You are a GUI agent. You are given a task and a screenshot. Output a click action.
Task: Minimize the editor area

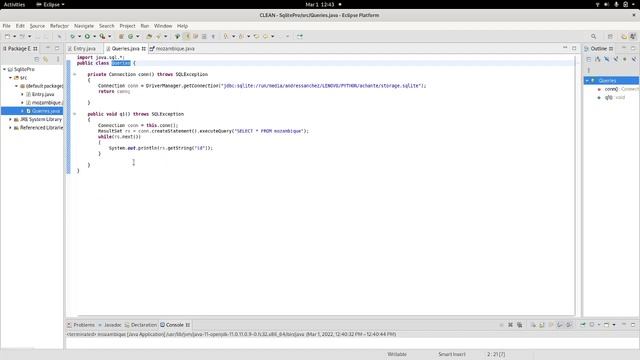tap(565, 48)
